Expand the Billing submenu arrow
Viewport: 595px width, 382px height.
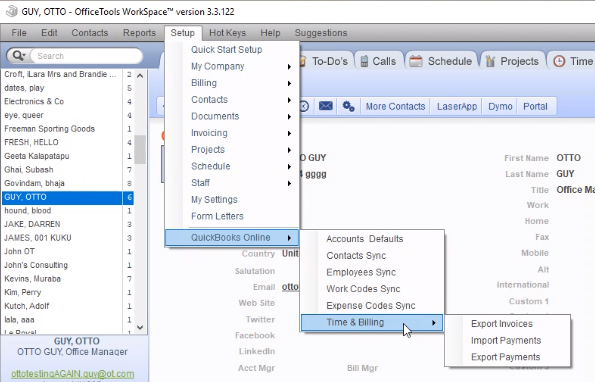[289, 83]
